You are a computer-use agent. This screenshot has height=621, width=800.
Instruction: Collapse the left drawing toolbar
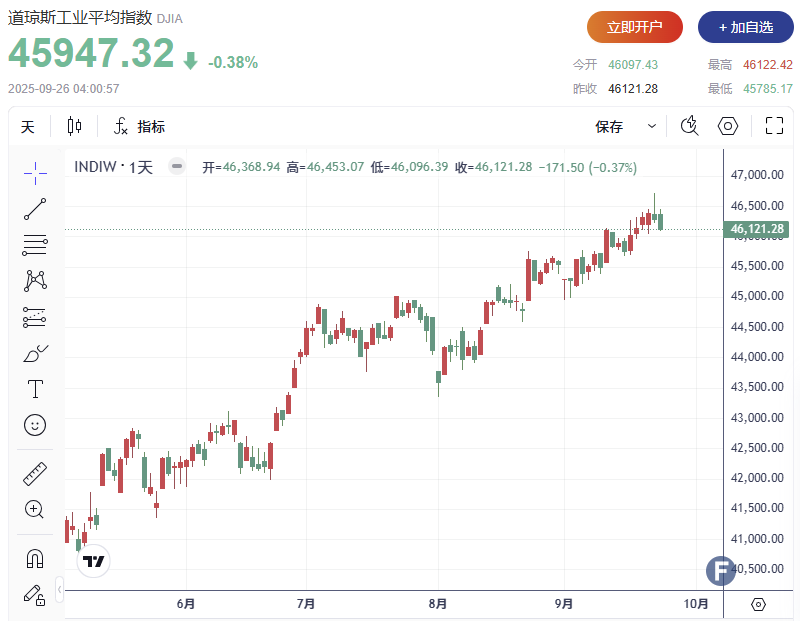[60, 590]
